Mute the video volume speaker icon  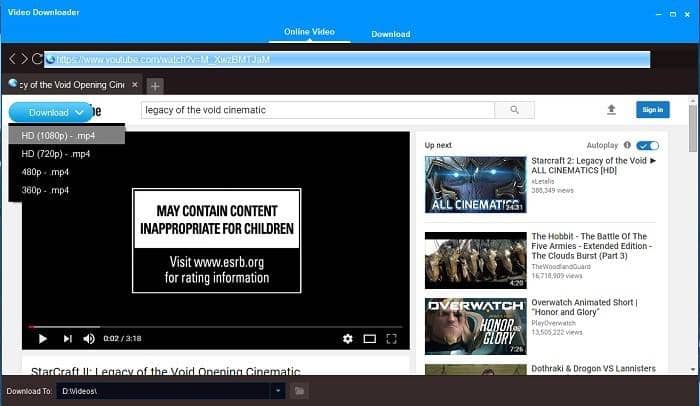[x=89, y=339]
